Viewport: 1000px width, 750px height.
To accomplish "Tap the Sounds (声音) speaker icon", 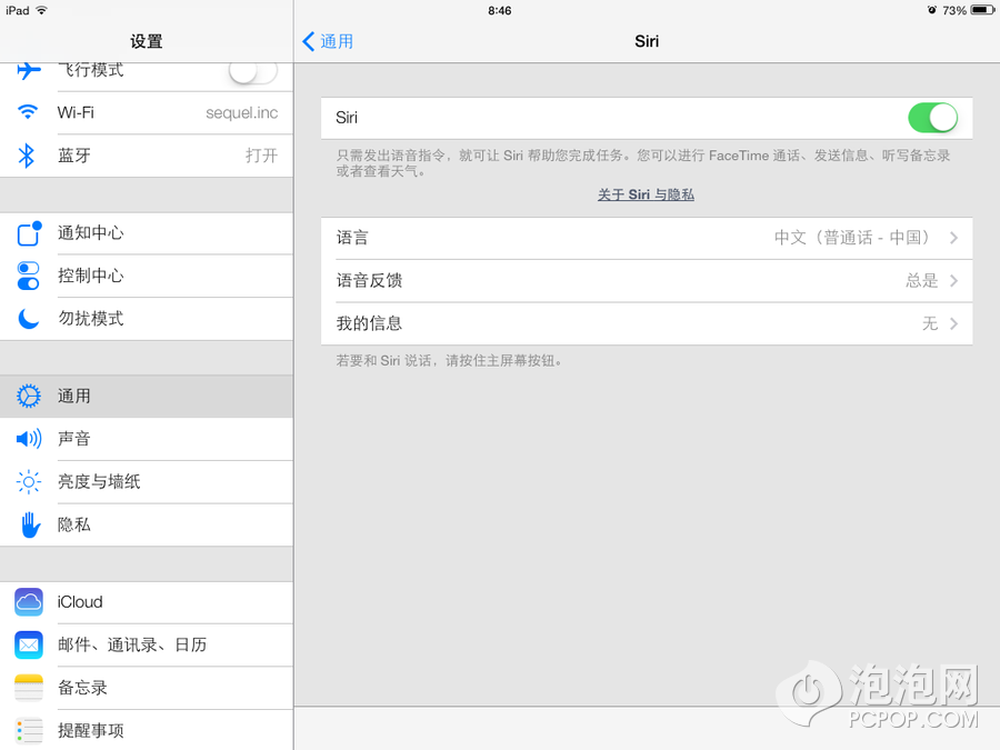I will tap(29, 439).
